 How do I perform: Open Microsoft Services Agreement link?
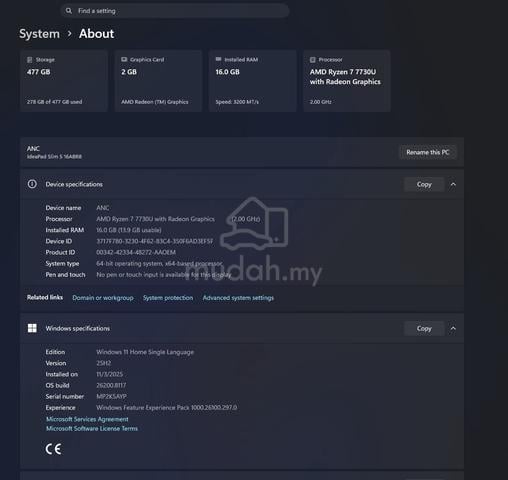pos(87,419)
